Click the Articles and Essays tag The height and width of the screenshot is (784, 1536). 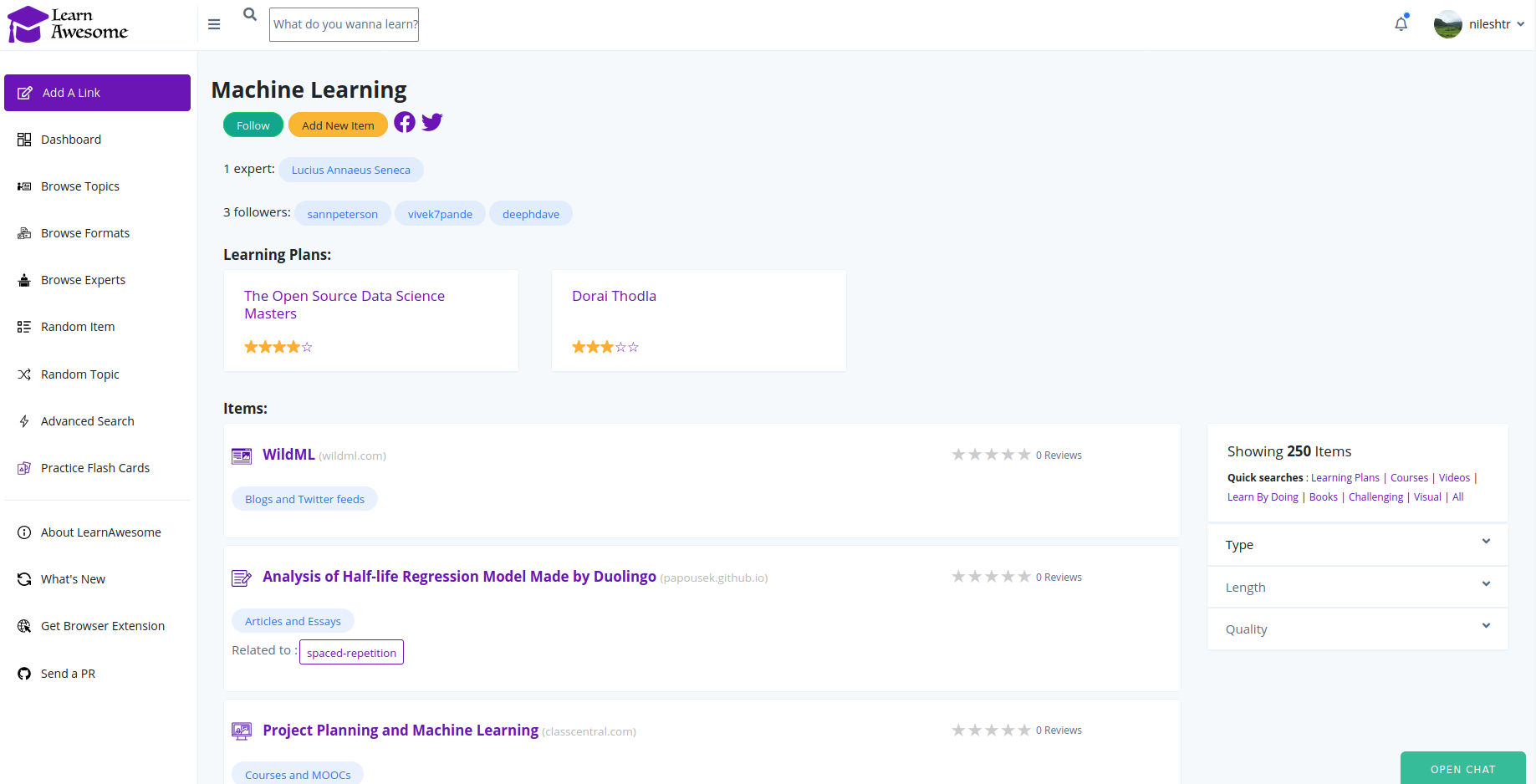tap(293, 621)
